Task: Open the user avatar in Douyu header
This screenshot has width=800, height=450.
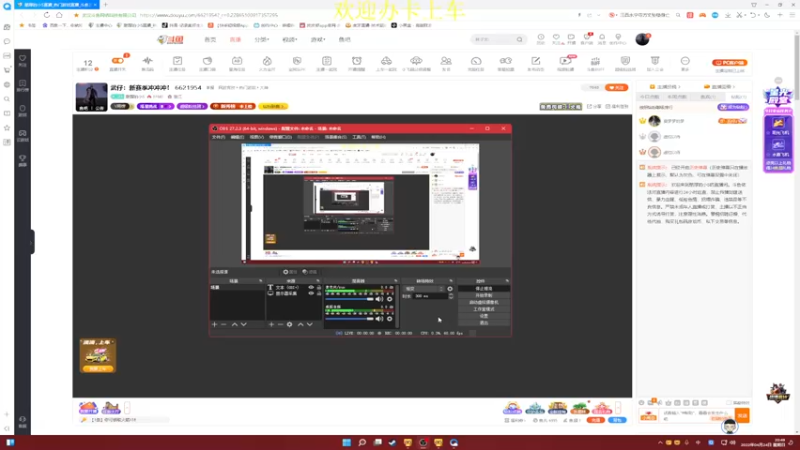Action: pyautogui.click(x=642, y=39)
